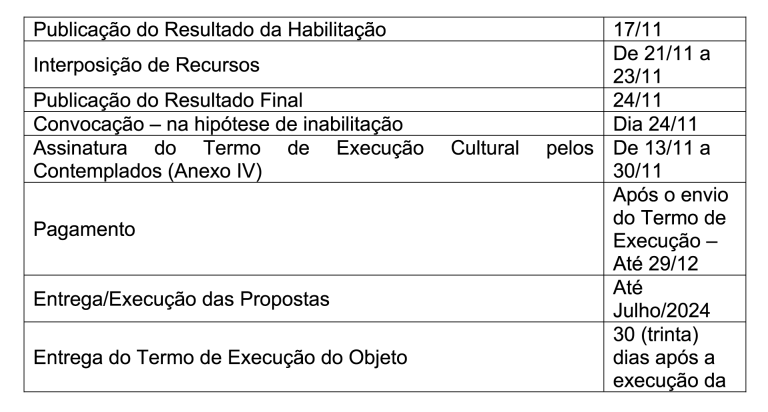Select the "Dia 24/11" cell
The height and width of the screenshot is (412, 768).
[657, 123]
